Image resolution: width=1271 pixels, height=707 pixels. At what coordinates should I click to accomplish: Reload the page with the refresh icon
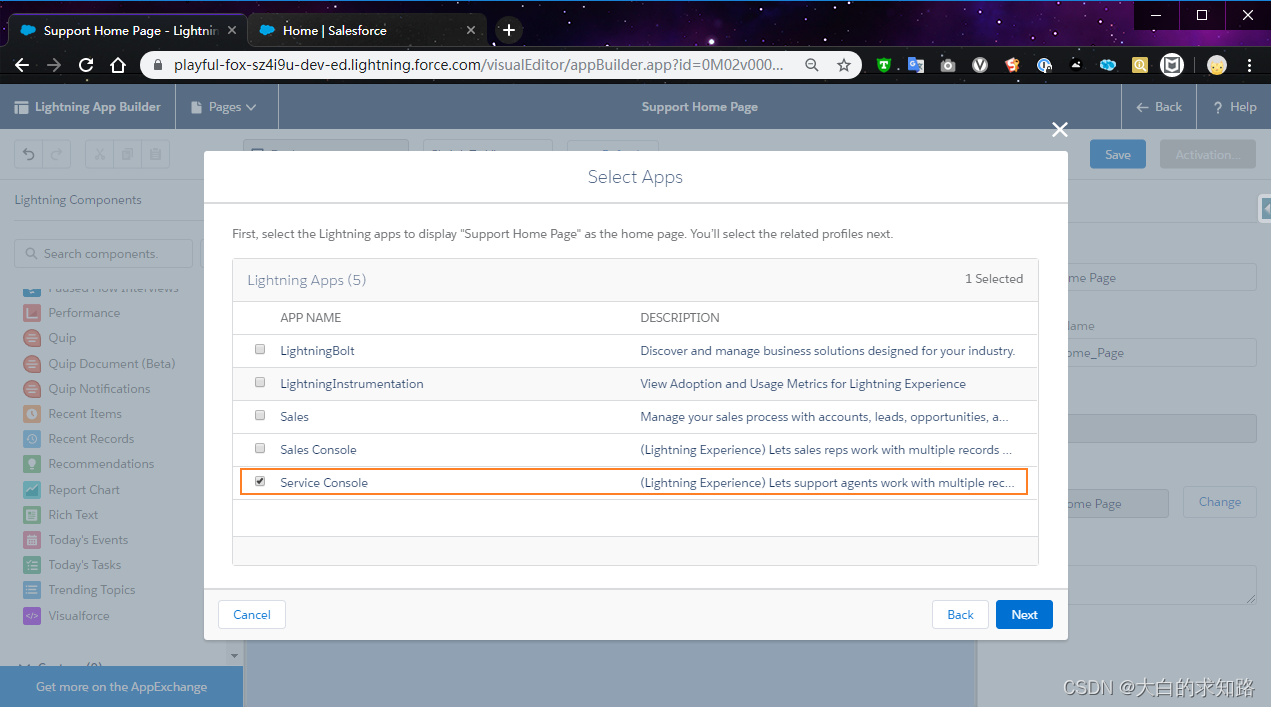tap(86, 65)
